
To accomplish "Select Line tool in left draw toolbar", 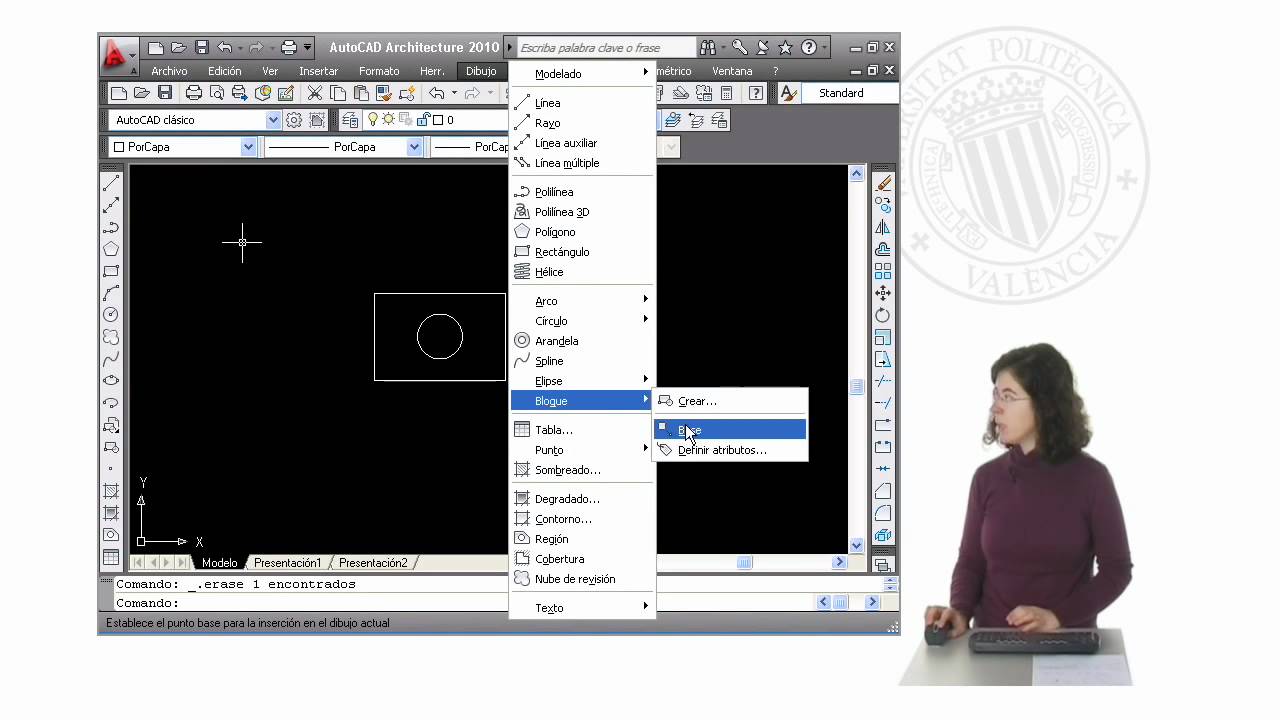I will [x=111, y=183].
